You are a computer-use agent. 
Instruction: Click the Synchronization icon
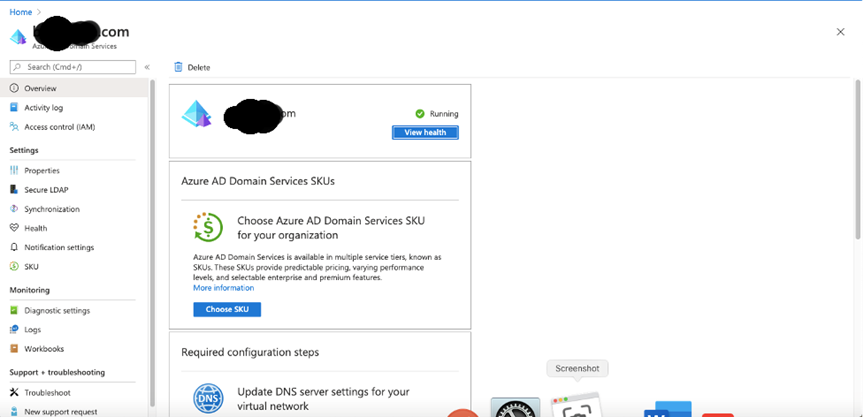tap(14, 209)
